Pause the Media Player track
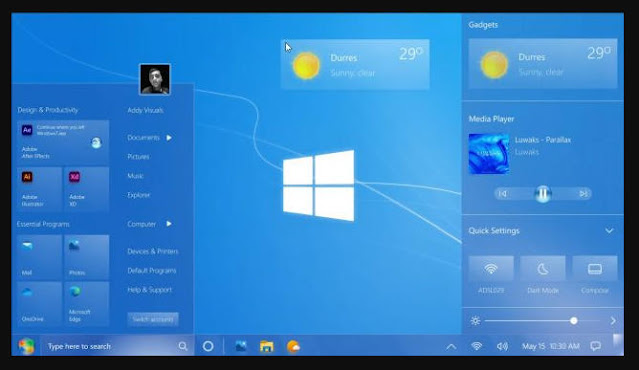 click(x=543, y=194)
